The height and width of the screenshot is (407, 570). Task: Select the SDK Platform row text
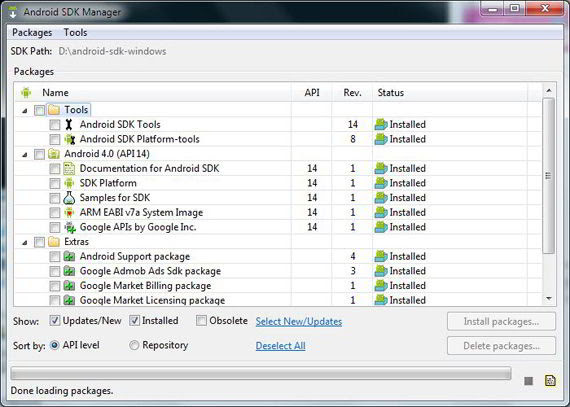tap(108, 183)
